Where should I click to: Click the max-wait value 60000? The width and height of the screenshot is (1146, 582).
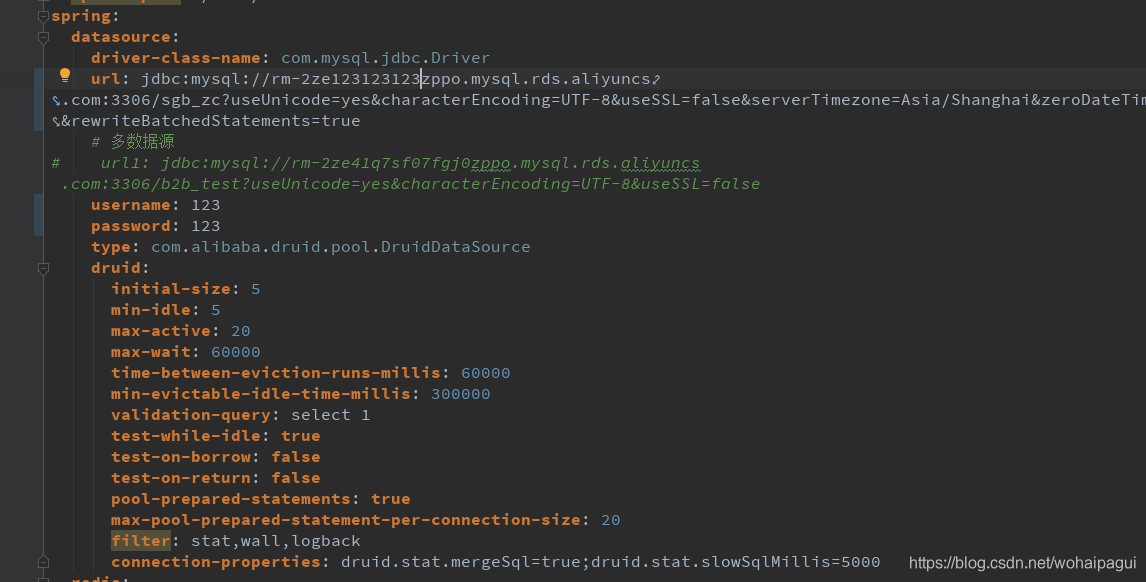[x=235, y=352]
